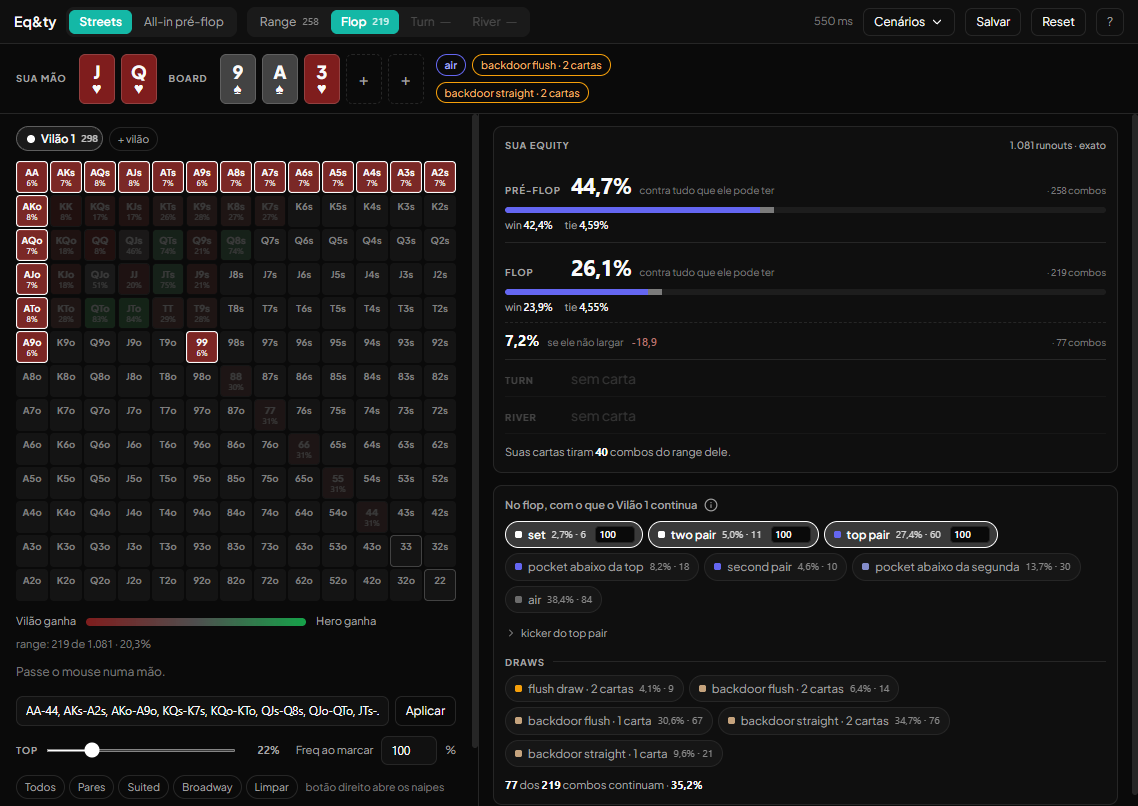Click the Salvar button
Viewport: 1138px width, 806px height.
click(993, 22)
